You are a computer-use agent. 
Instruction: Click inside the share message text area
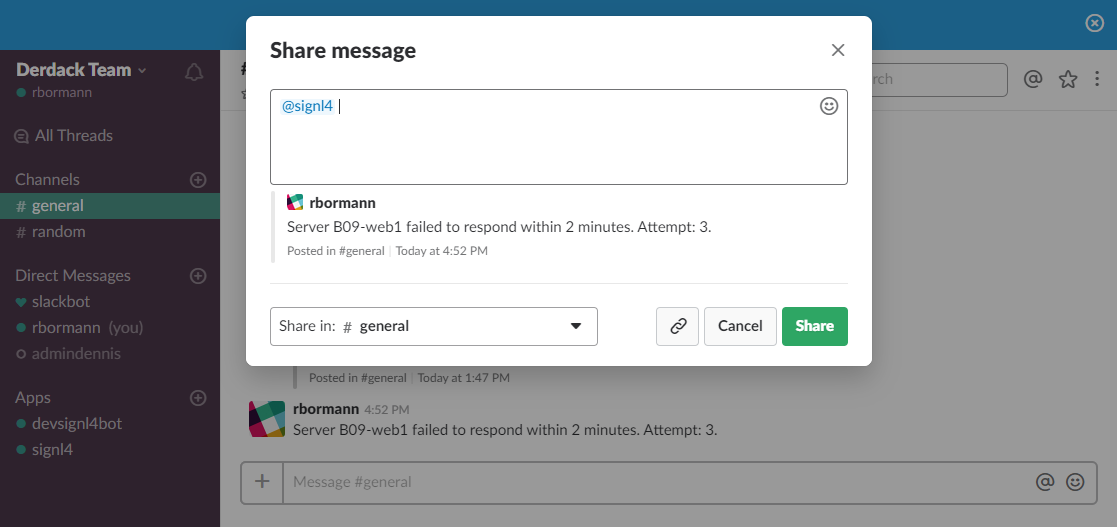tap(558, 137)
